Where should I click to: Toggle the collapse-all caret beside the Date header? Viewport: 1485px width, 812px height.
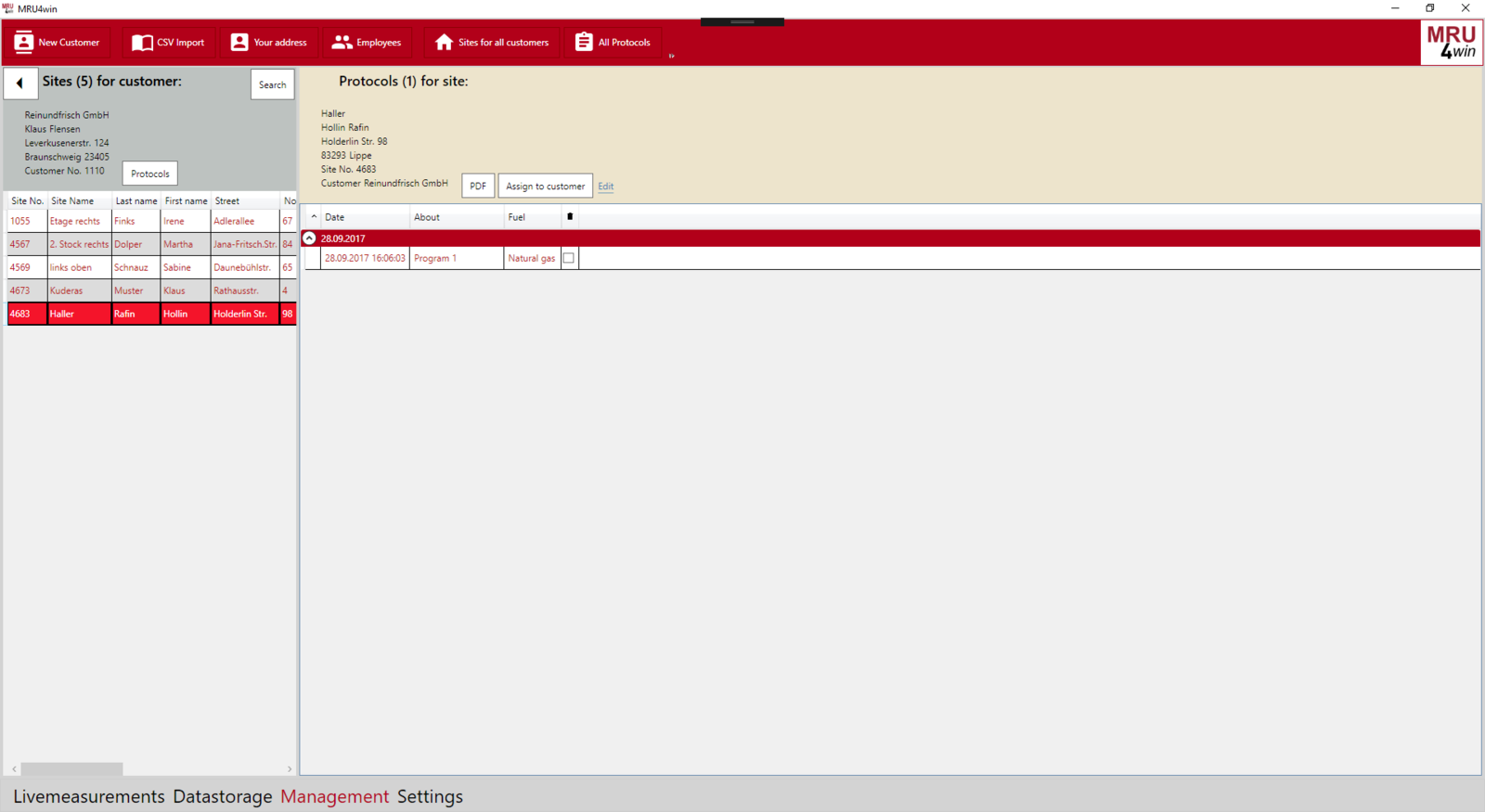314,217
